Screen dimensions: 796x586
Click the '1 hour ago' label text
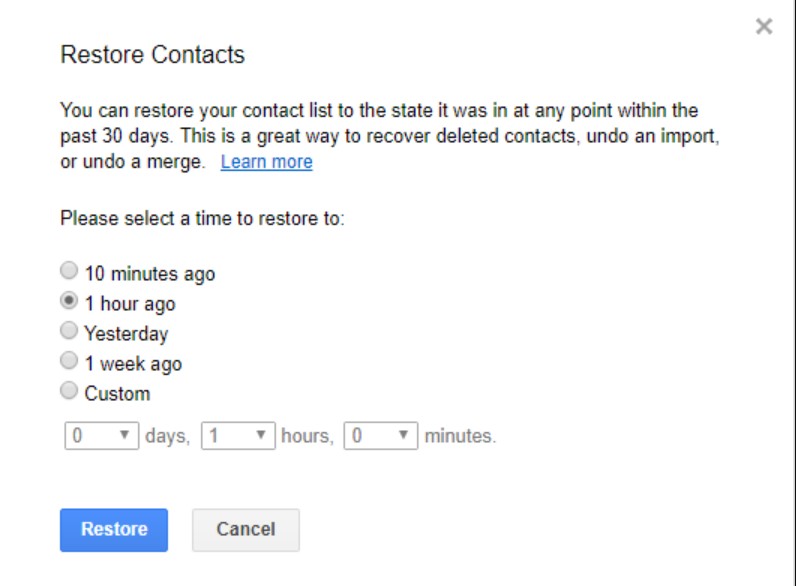point(130,304)
